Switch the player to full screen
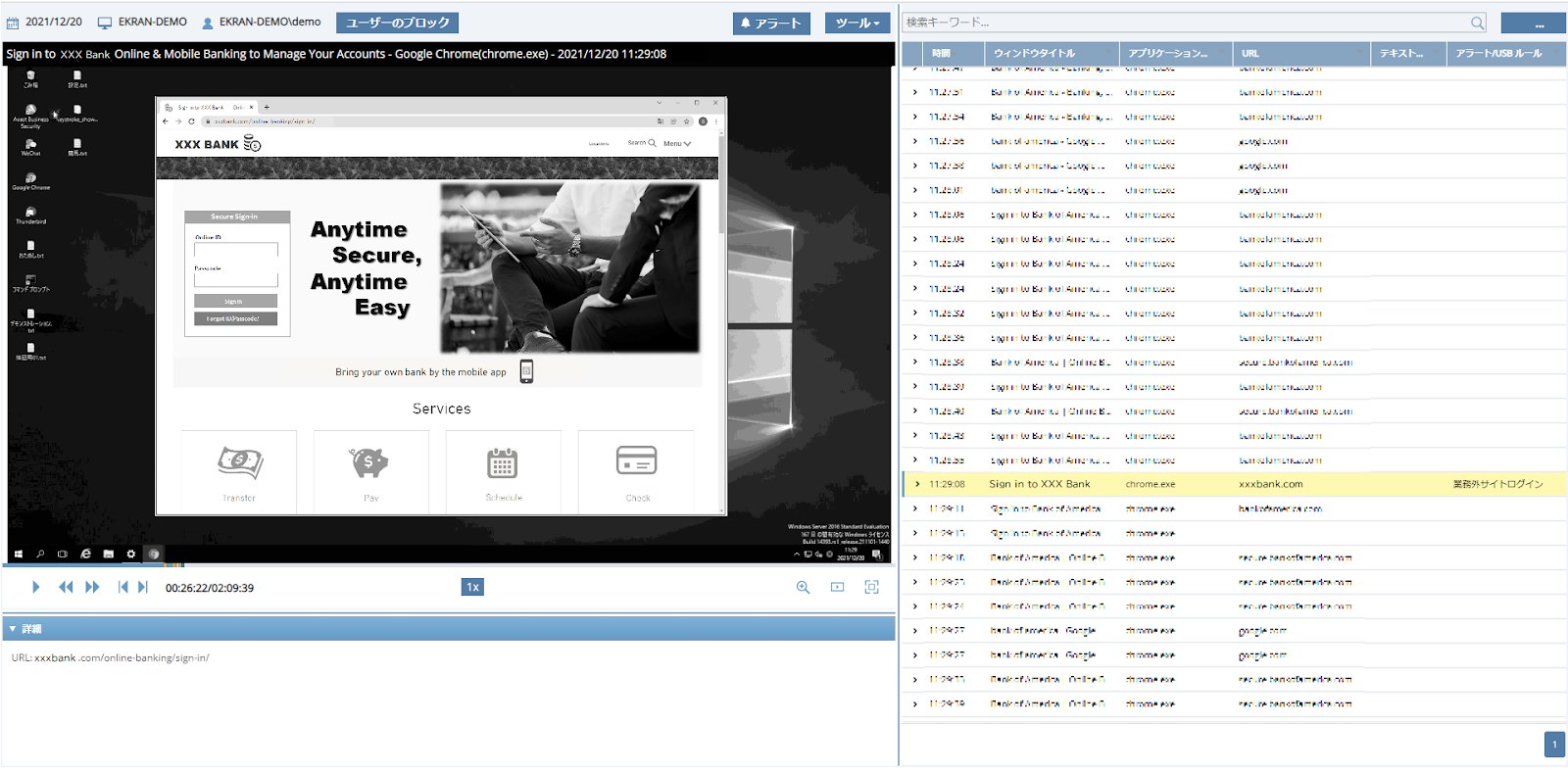The image size is (1568, 773). 871,587
